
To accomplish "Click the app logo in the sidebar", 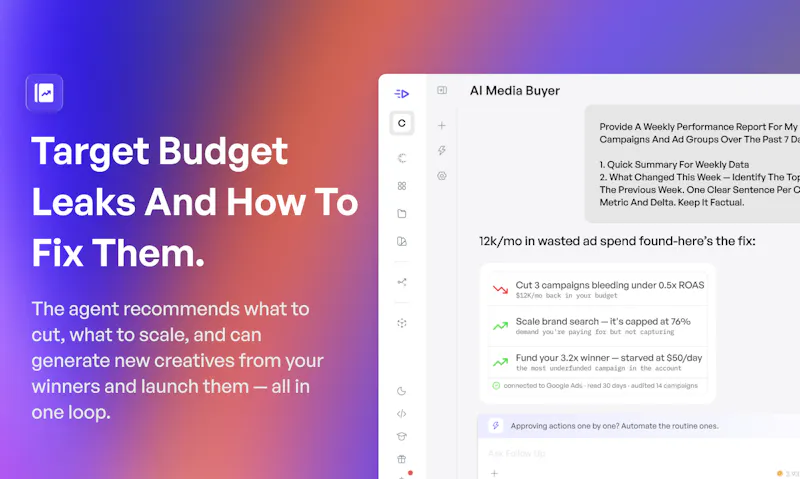I will click(402, 94).
